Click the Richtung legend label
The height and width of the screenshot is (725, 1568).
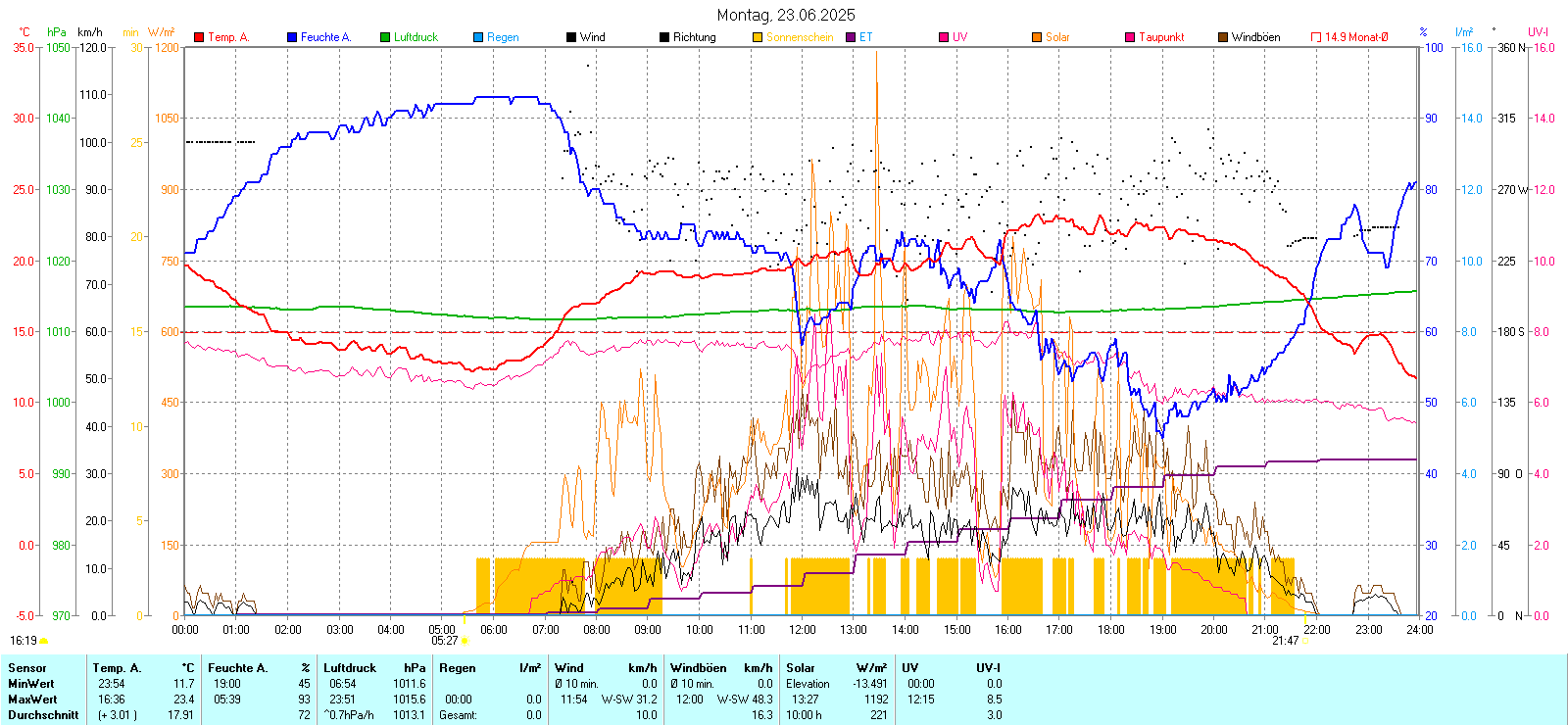coord(694,37)
